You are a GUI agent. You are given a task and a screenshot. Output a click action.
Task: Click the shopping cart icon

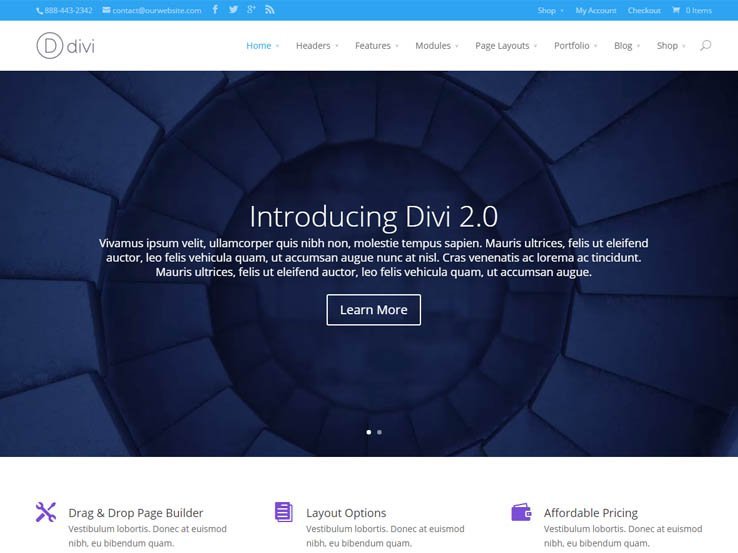pyautogui.click(x=676, y=10)
